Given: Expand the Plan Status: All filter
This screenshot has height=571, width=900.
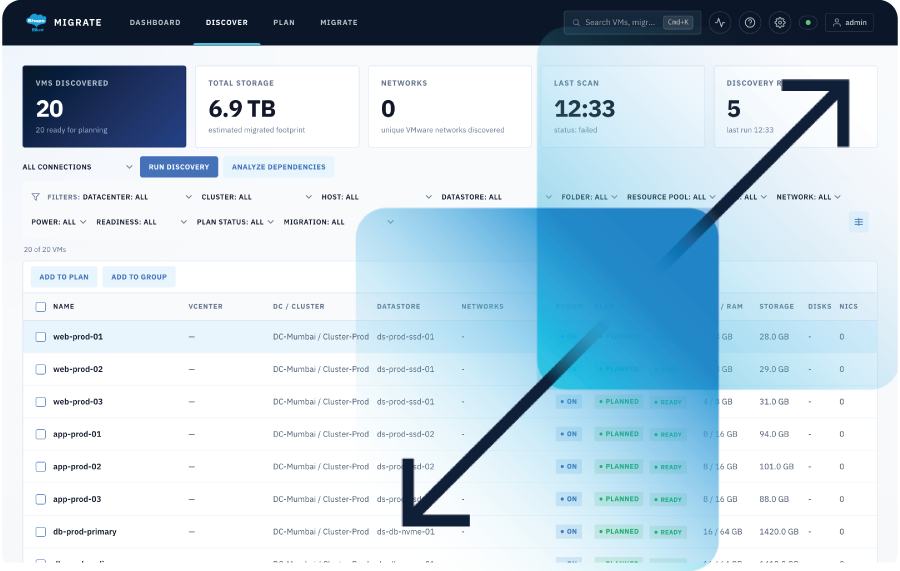Looking at the screenshot, I should (235, 222).
